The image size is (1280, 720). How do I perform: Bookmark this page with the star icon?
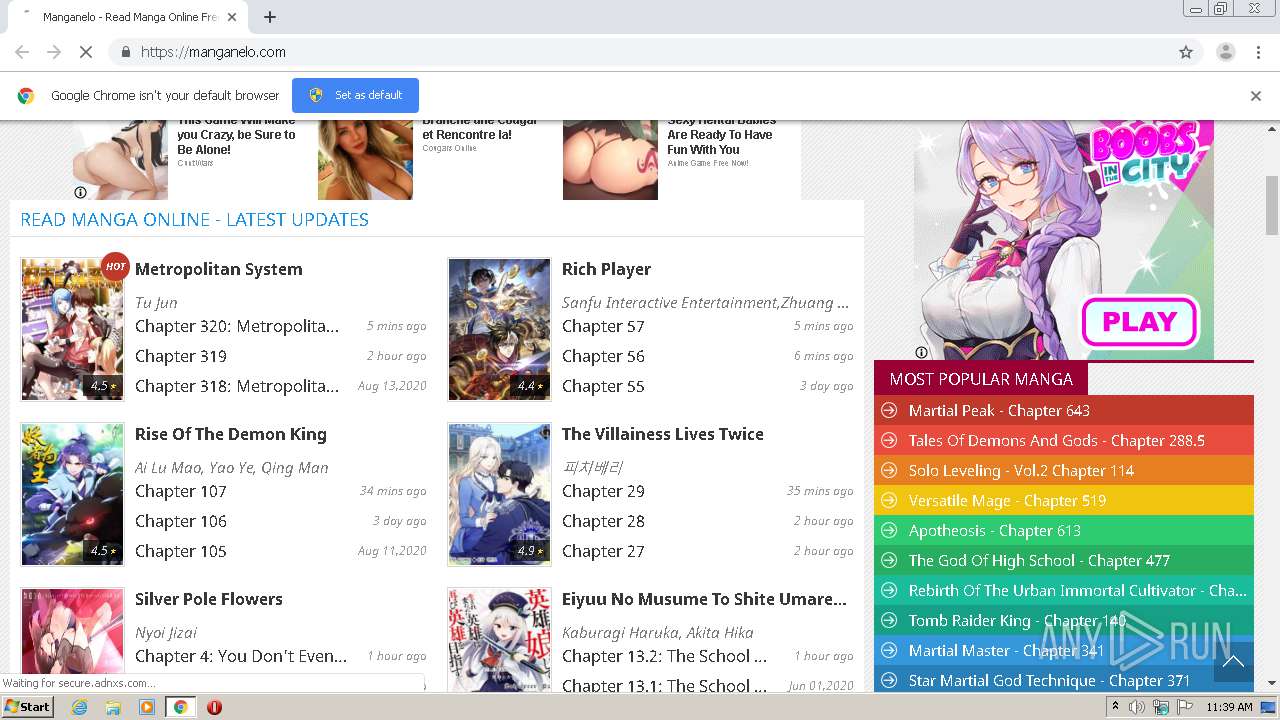pos(1186,52)
